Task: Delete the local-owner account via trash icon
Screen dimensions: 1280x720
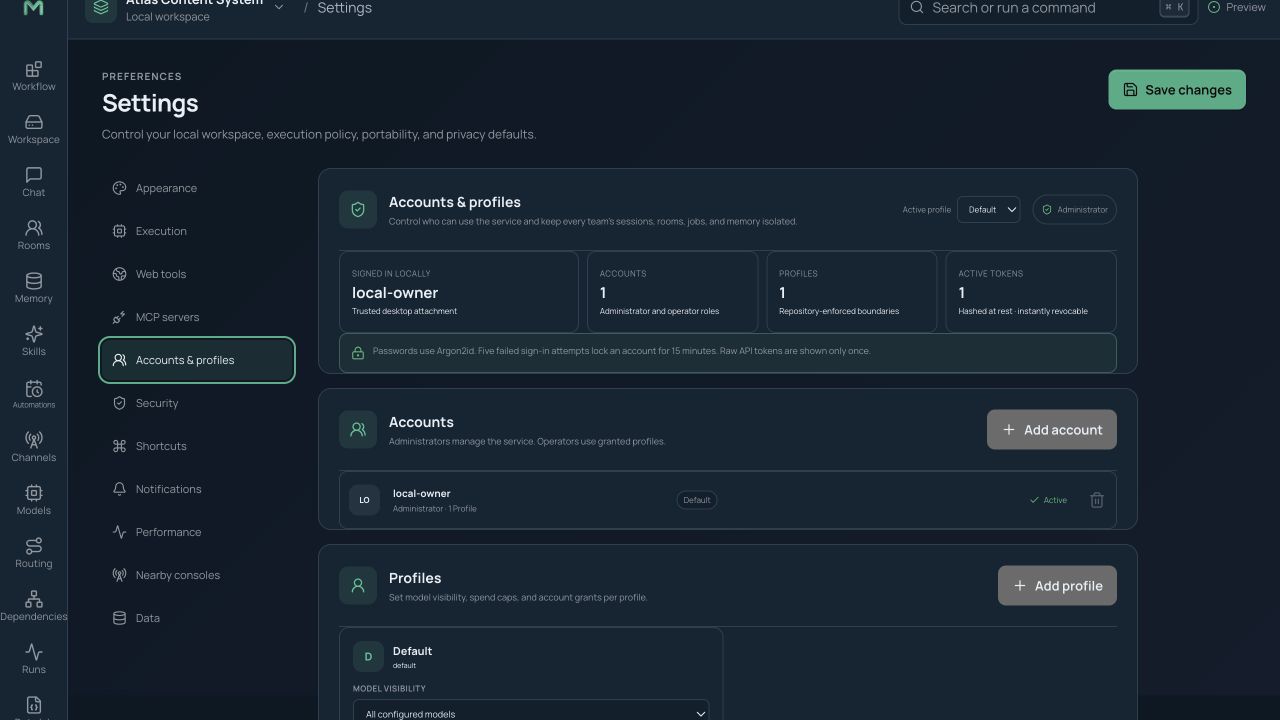Action: coord(1096,500)
